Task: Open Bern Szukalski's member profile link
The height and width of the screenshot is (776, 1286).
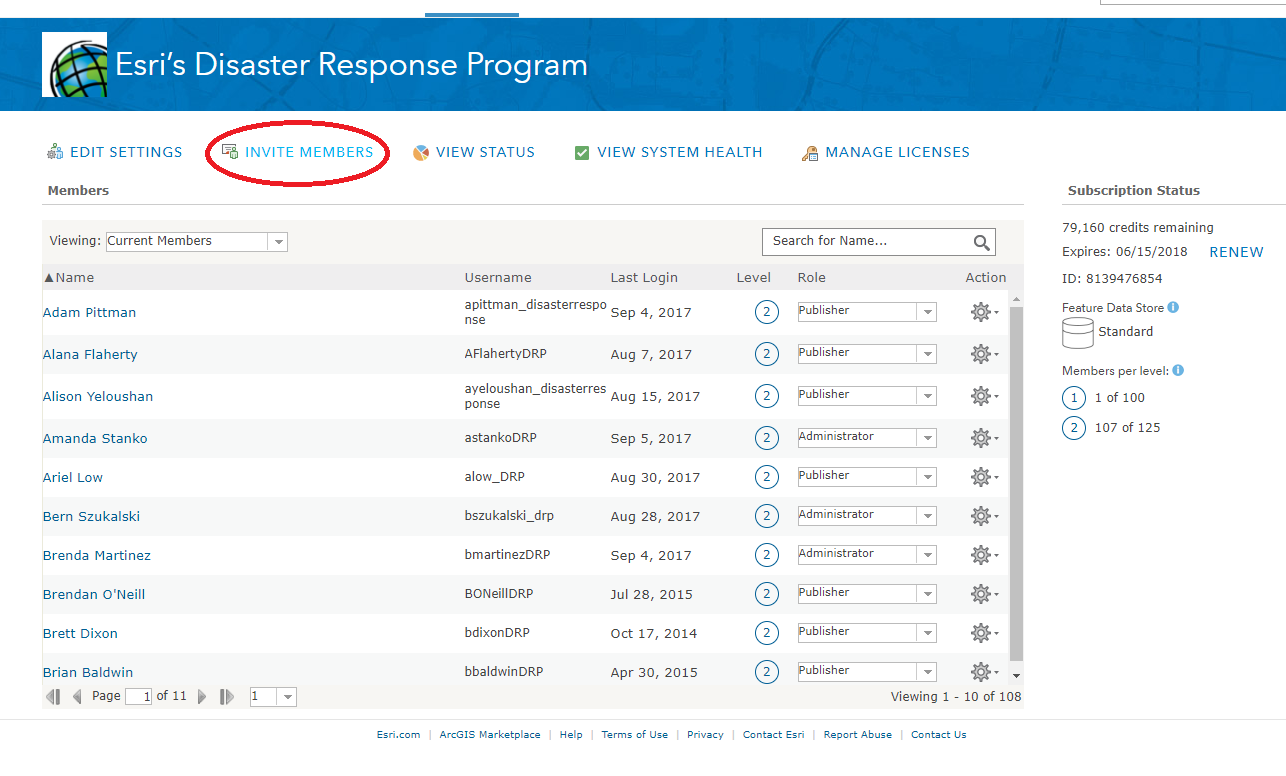Action: coord(92,516)
